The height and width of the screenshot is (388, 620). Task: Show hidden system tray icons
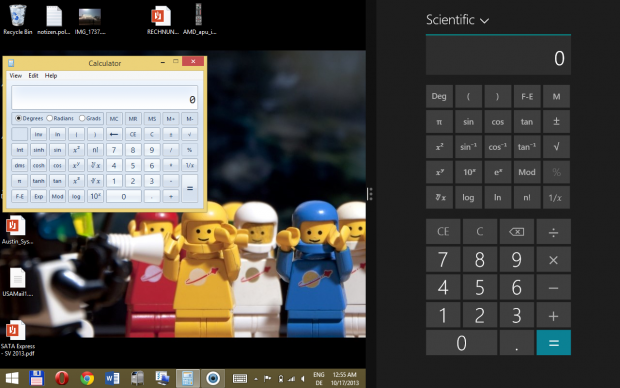[256, 379]
